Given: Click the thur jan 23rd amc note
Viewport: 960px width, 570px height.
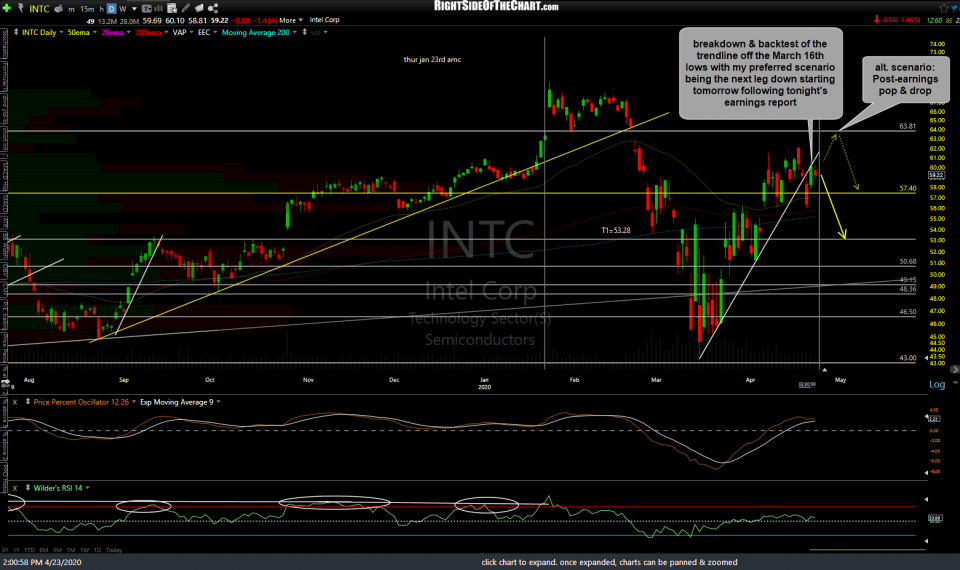Looking at the screenshot, I should [x=432, y=59].
